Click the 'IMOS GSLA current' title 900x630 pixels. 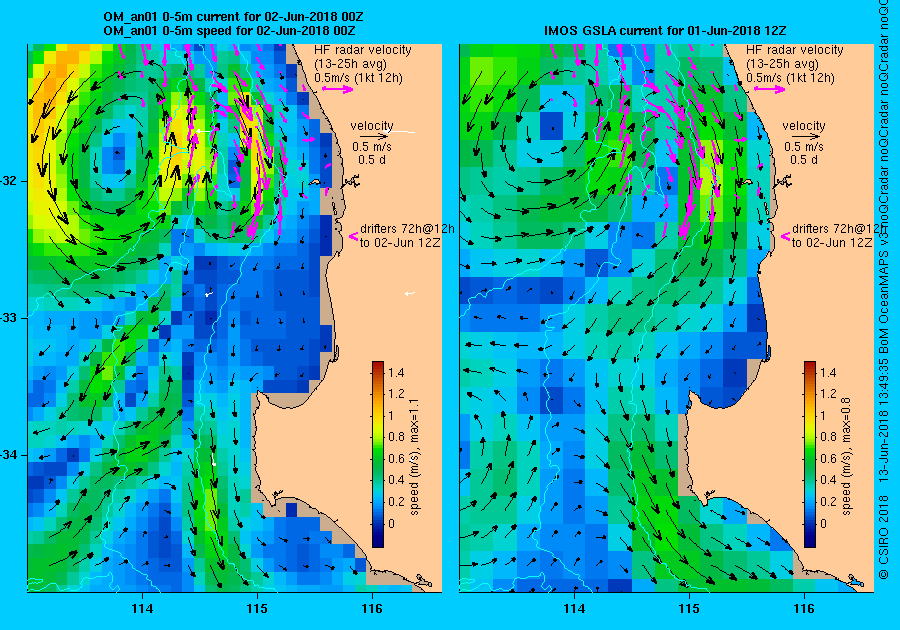[x=665, y=31]
